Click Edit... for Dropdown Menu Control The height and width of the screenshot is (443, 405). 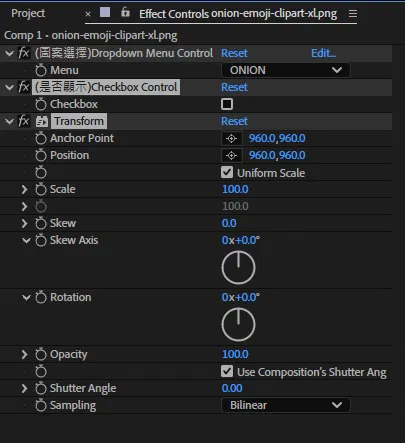(x=323, y=53)
